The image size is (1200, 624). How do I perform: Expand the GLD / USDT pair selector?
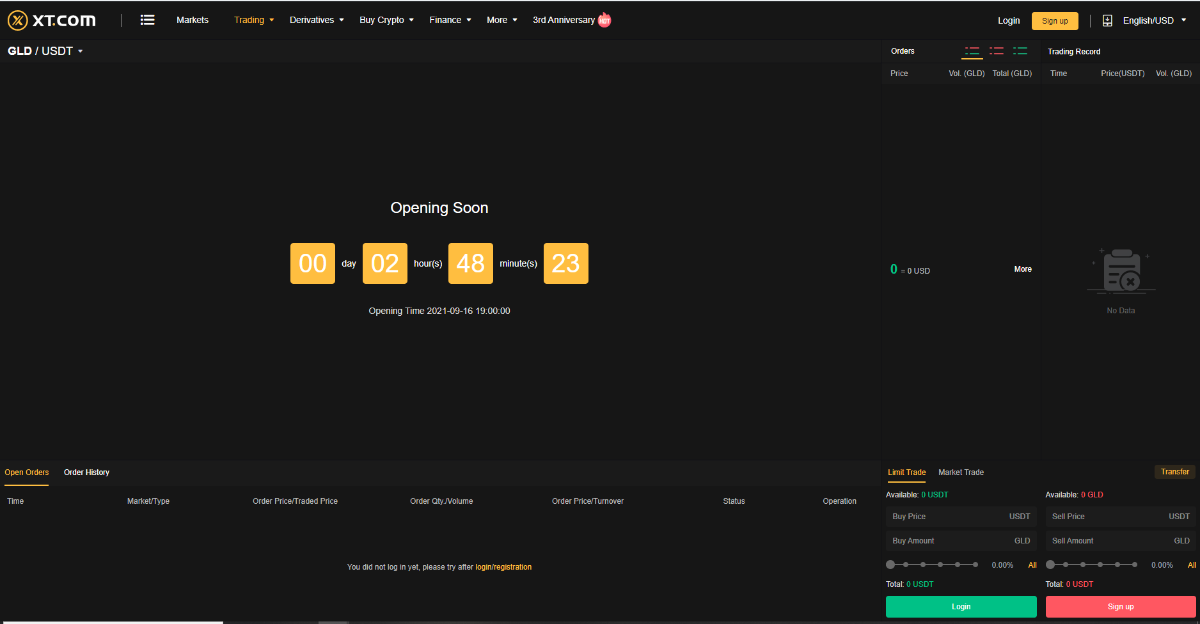pos(46,51)
